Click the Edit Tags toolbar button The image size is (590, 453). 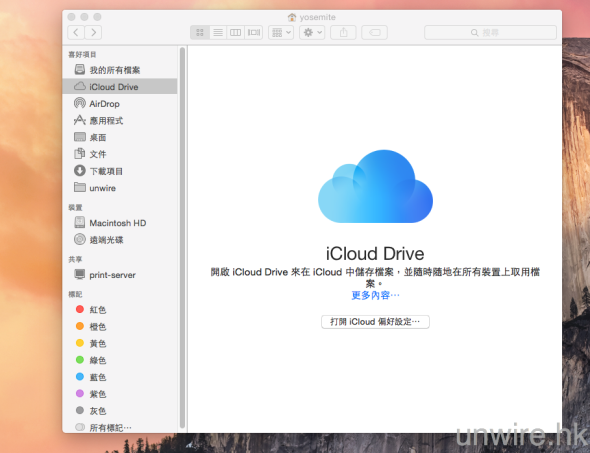(x=374, y=32)
